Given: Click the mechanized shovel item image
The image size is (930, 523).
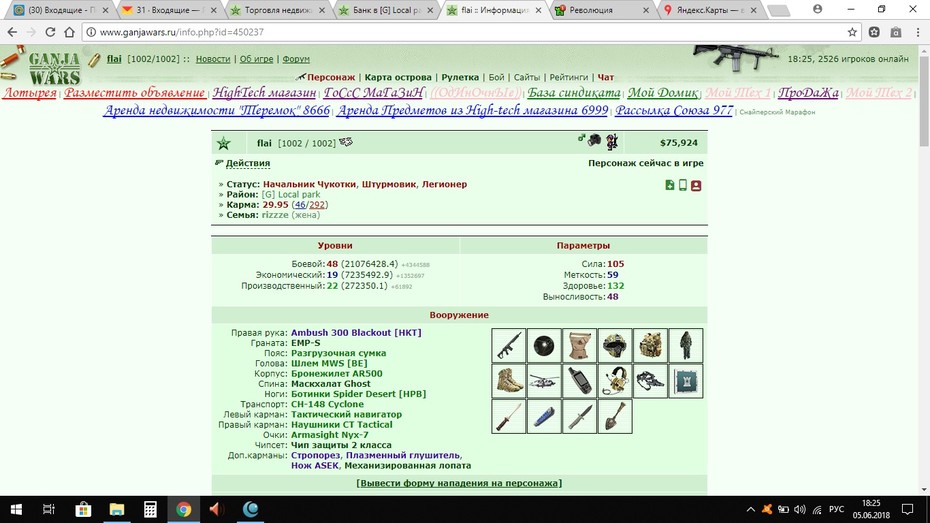Looking at the screenshot, I should (x=615, y=416).
